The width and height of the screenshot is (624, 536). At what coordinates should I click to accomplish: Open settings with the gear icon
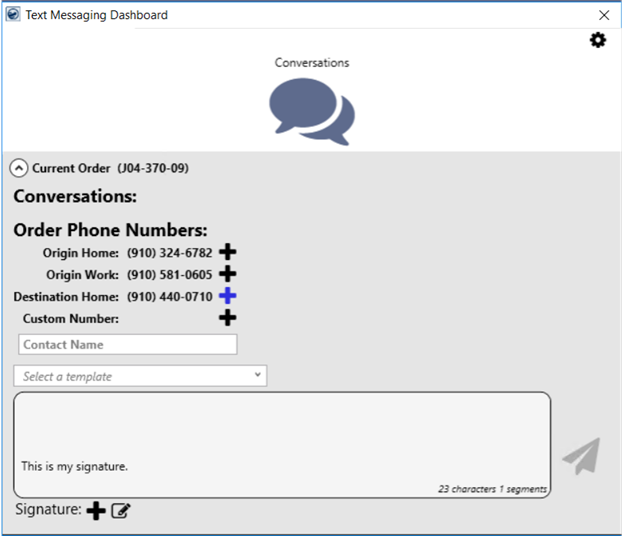598,40
